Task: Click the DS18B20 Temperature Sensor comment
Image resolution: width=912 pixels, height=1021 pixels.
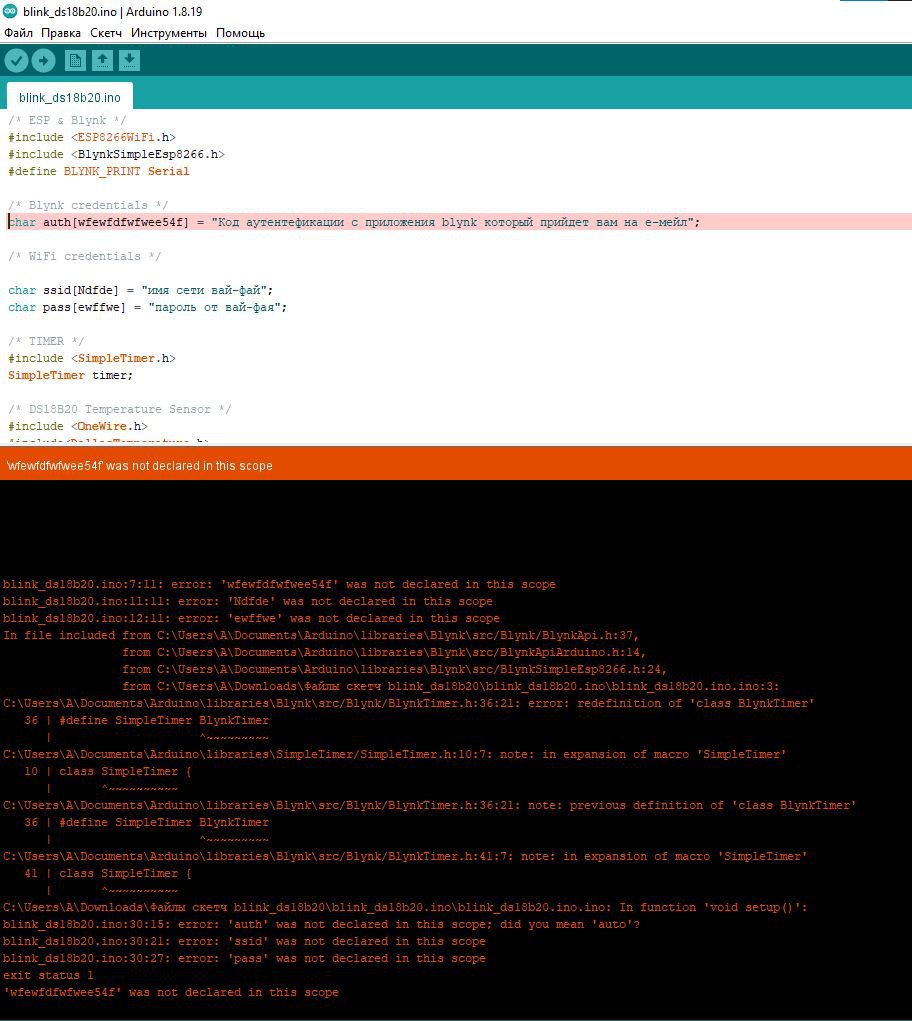Action: [120, 409]
